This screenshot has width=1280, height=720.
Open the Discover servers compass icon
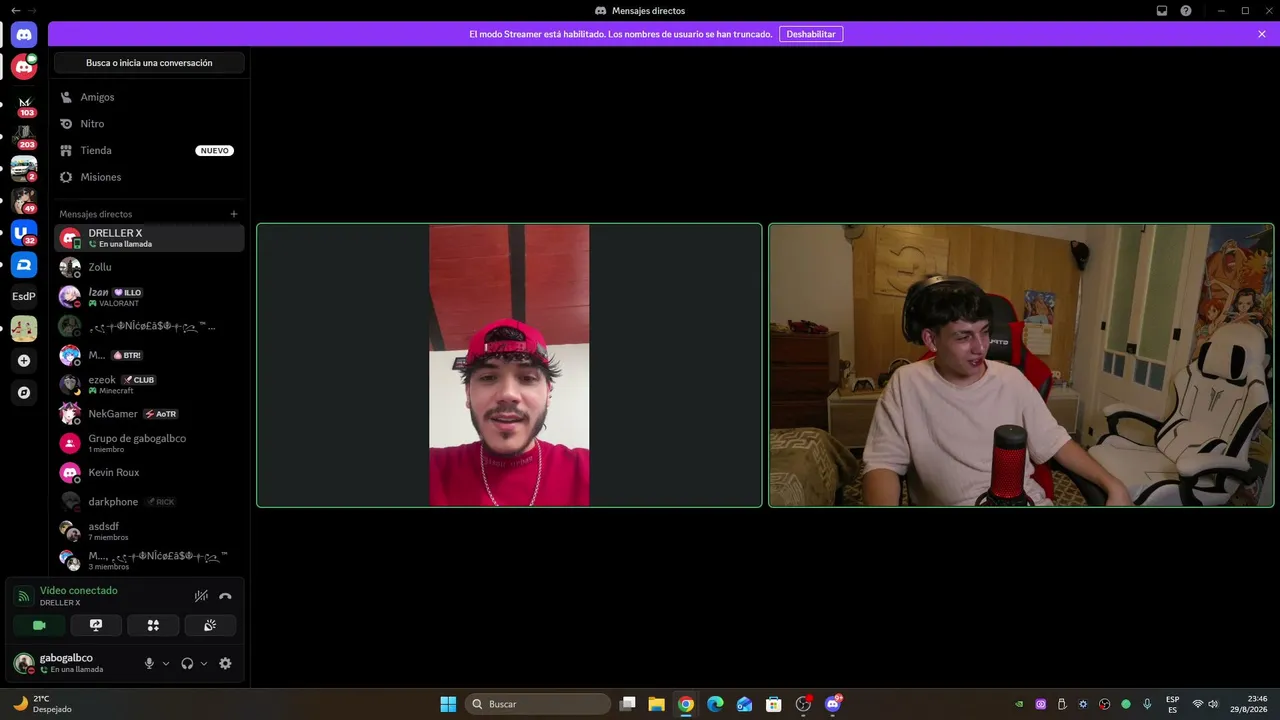click(24, 392)
